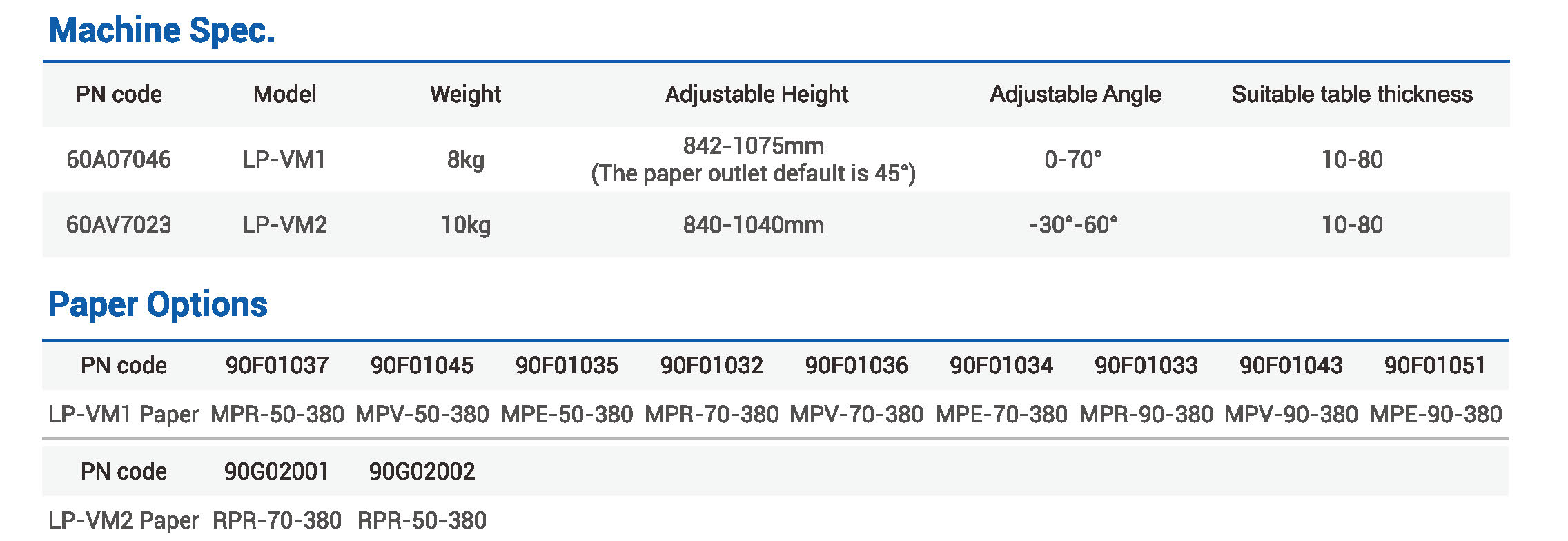Click the Suitable table thickness header

pyautogui.click(x=1351, y=95)
